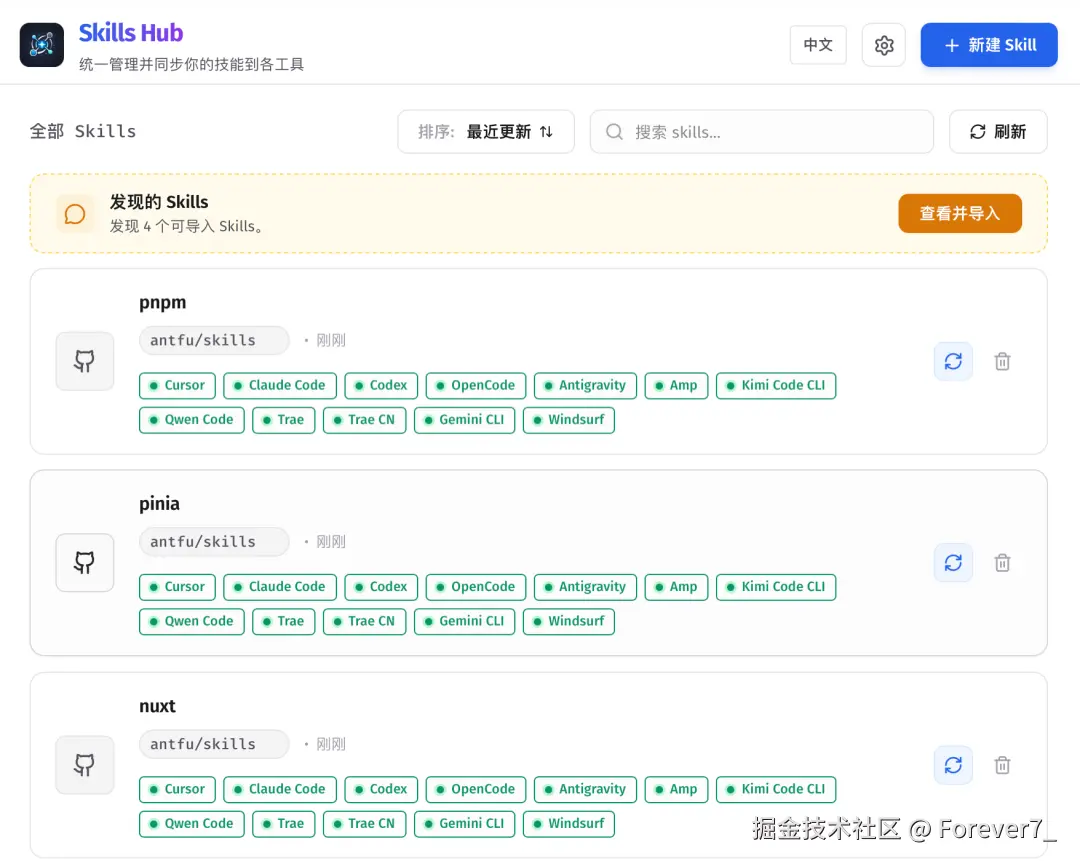Click the 发现 4 个可导入 Skills message

coord(186,226)
